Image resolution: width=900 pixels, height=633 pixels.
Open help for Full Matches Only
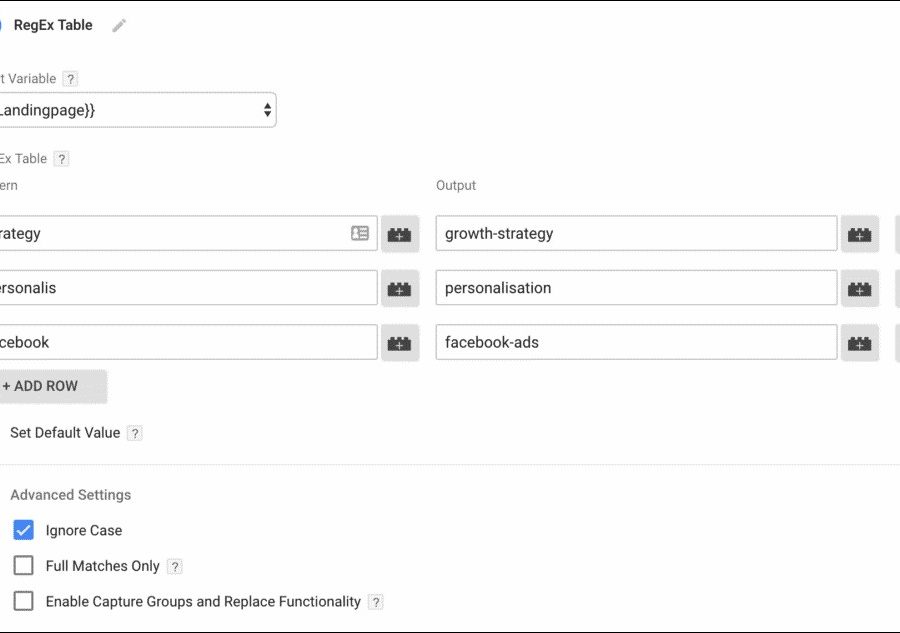[x=175, y=567]
